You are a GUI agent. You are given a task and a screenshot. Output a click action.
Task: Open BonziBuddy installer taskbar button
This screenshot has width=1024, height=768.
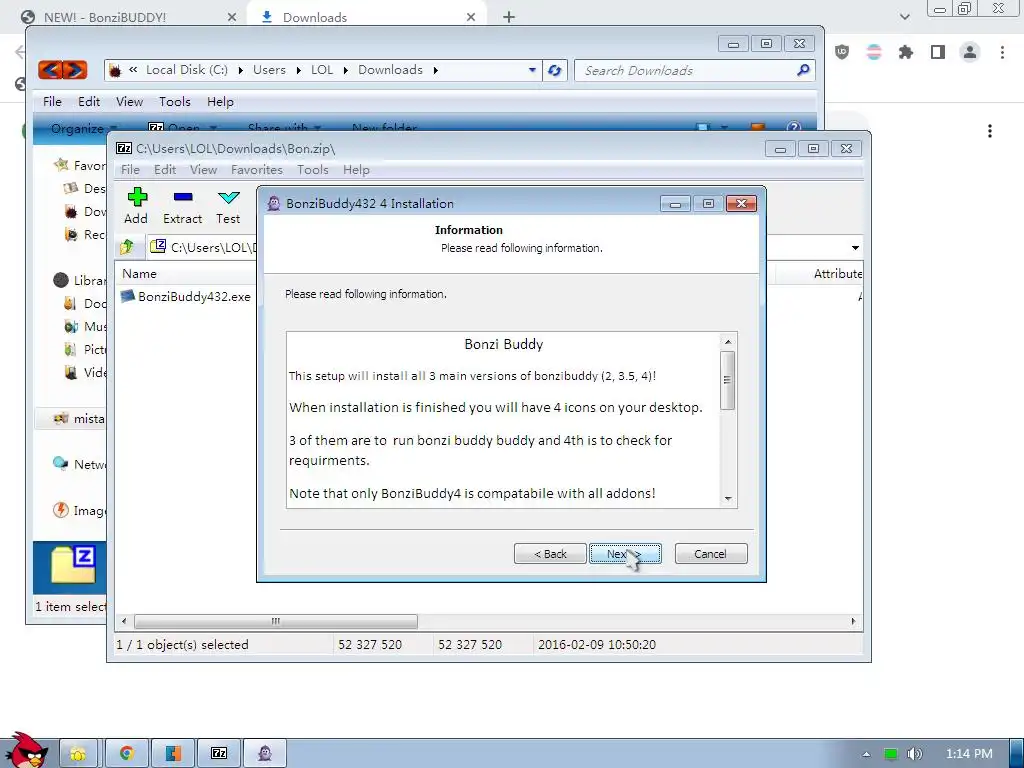coord(264,753)
